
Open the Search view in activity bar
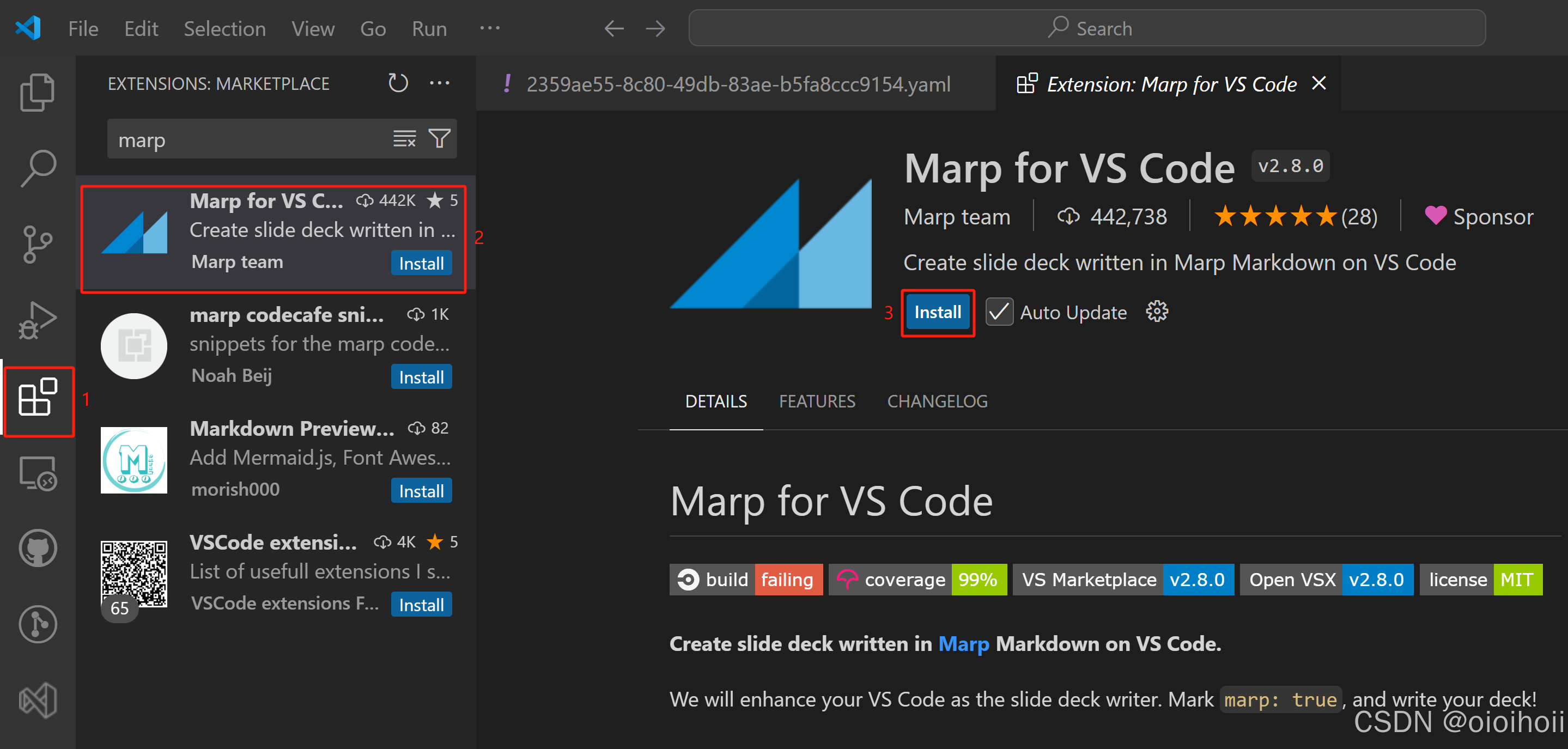37,168
